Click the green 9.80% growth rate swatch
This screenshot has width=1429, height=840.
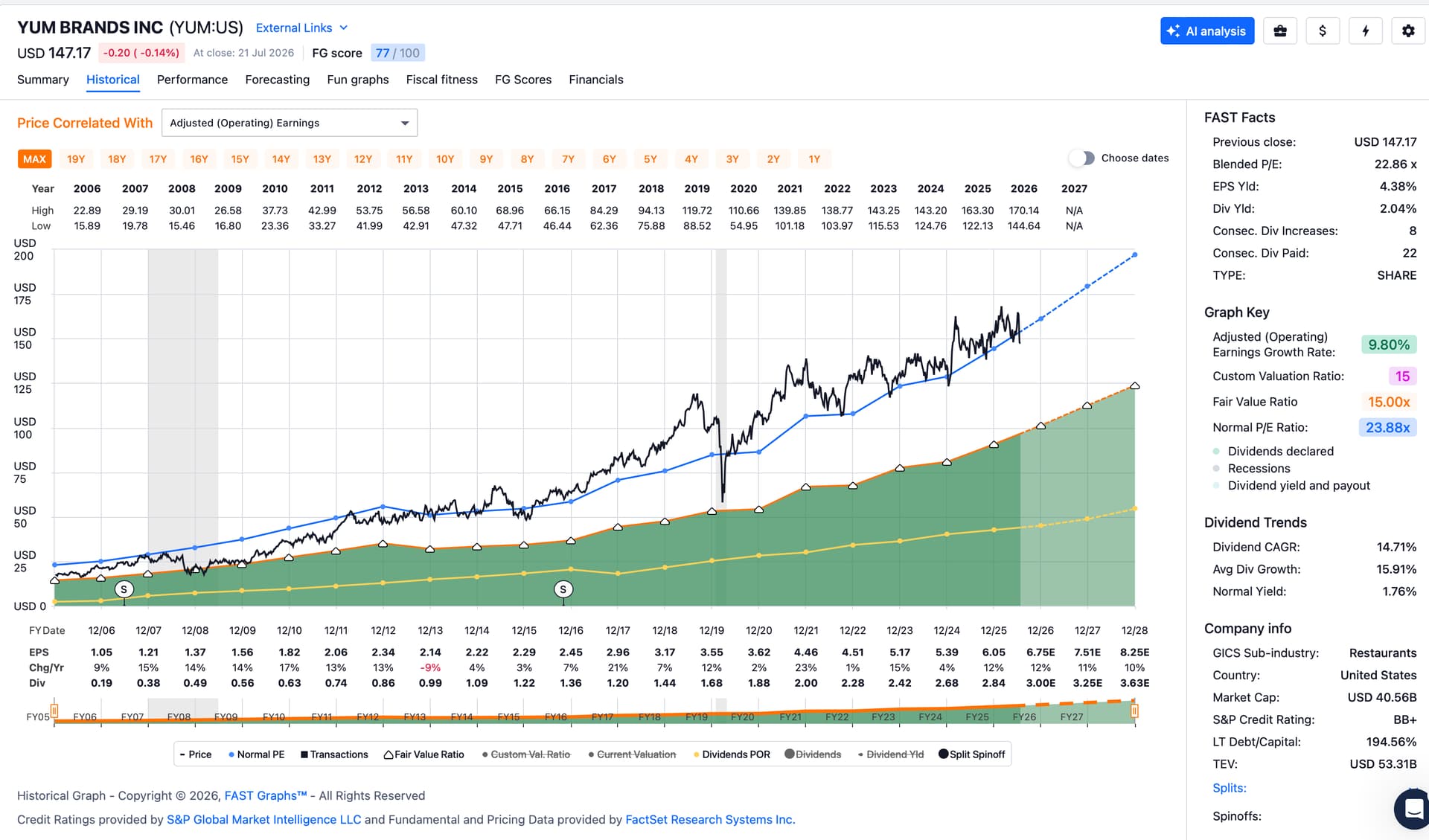[x=1389, y=344]
